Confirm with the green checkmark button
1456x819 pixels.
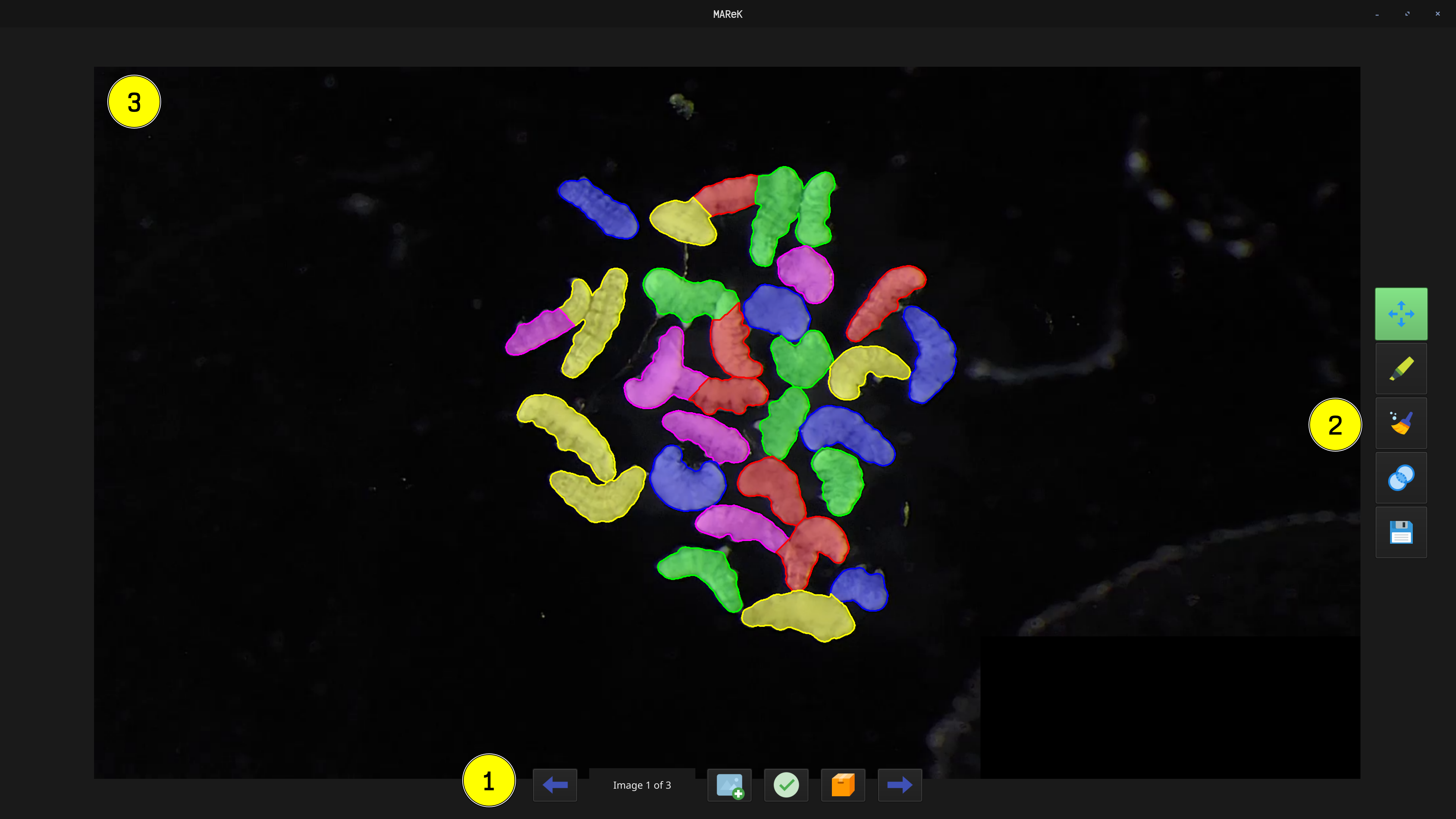point(786,784)
